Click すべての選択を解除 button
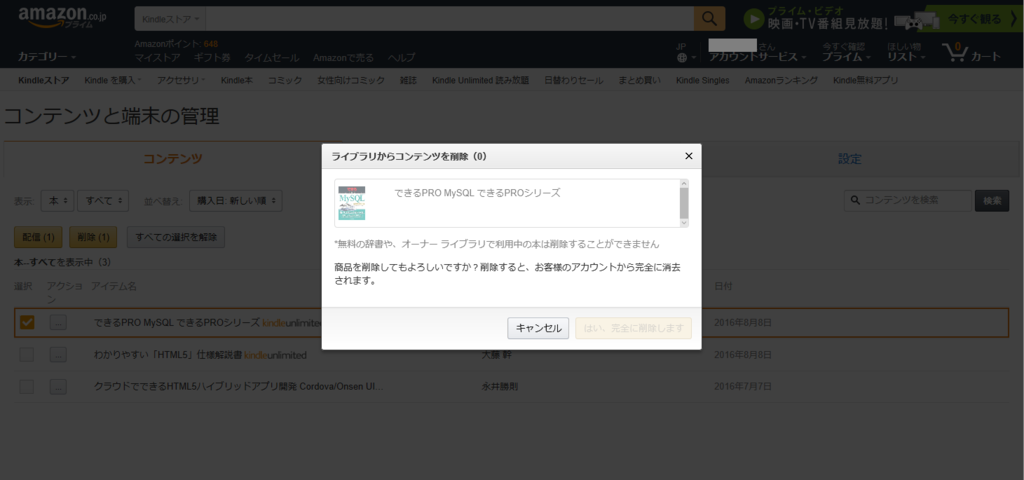 176,237
